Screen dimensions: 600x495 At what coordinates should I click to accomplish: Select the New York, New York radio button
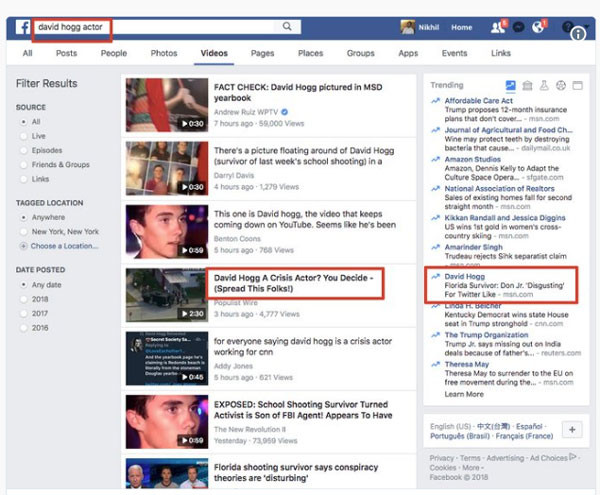click(x=24, y=232)
